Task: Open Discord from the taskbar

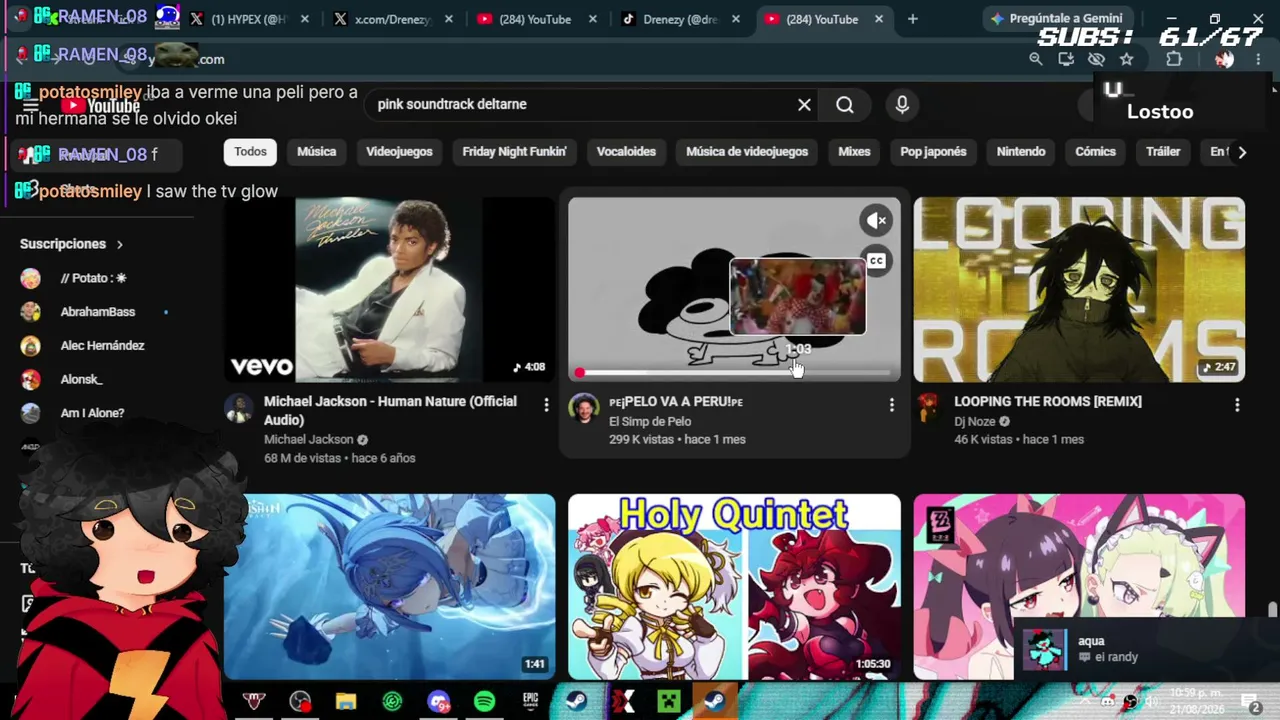Action: click(438, 702)
